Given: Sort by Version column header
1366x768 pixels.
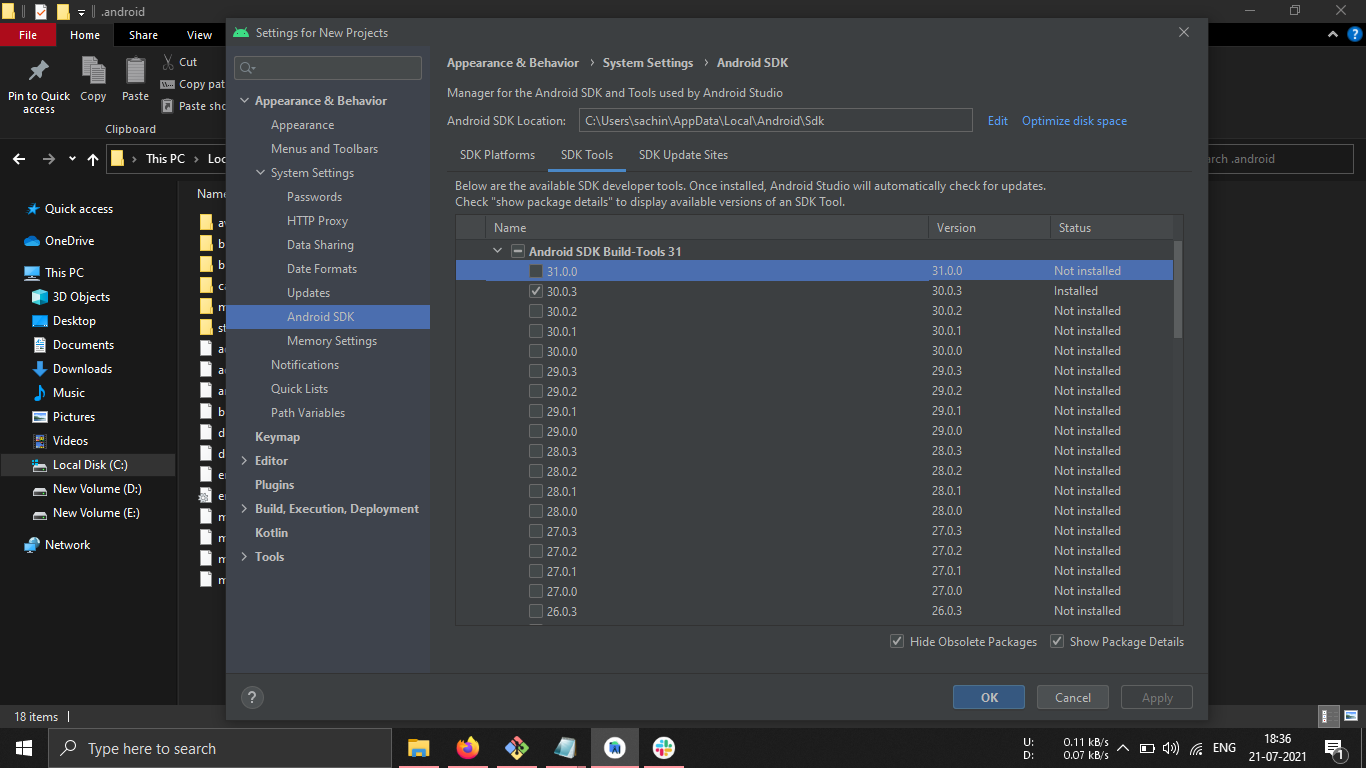Looking at the screenshot, I should point(989,228).
